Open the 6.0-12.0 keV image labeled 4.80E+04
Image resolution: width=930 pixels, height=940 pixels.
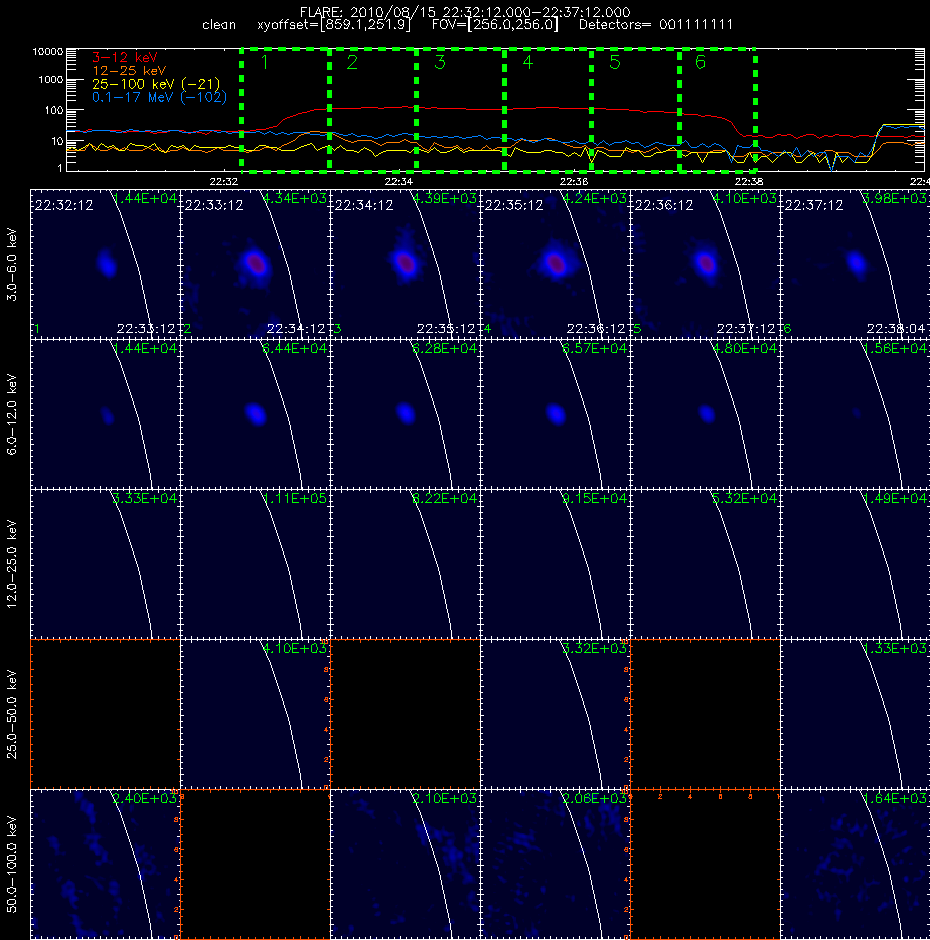(x=705, y=414)
